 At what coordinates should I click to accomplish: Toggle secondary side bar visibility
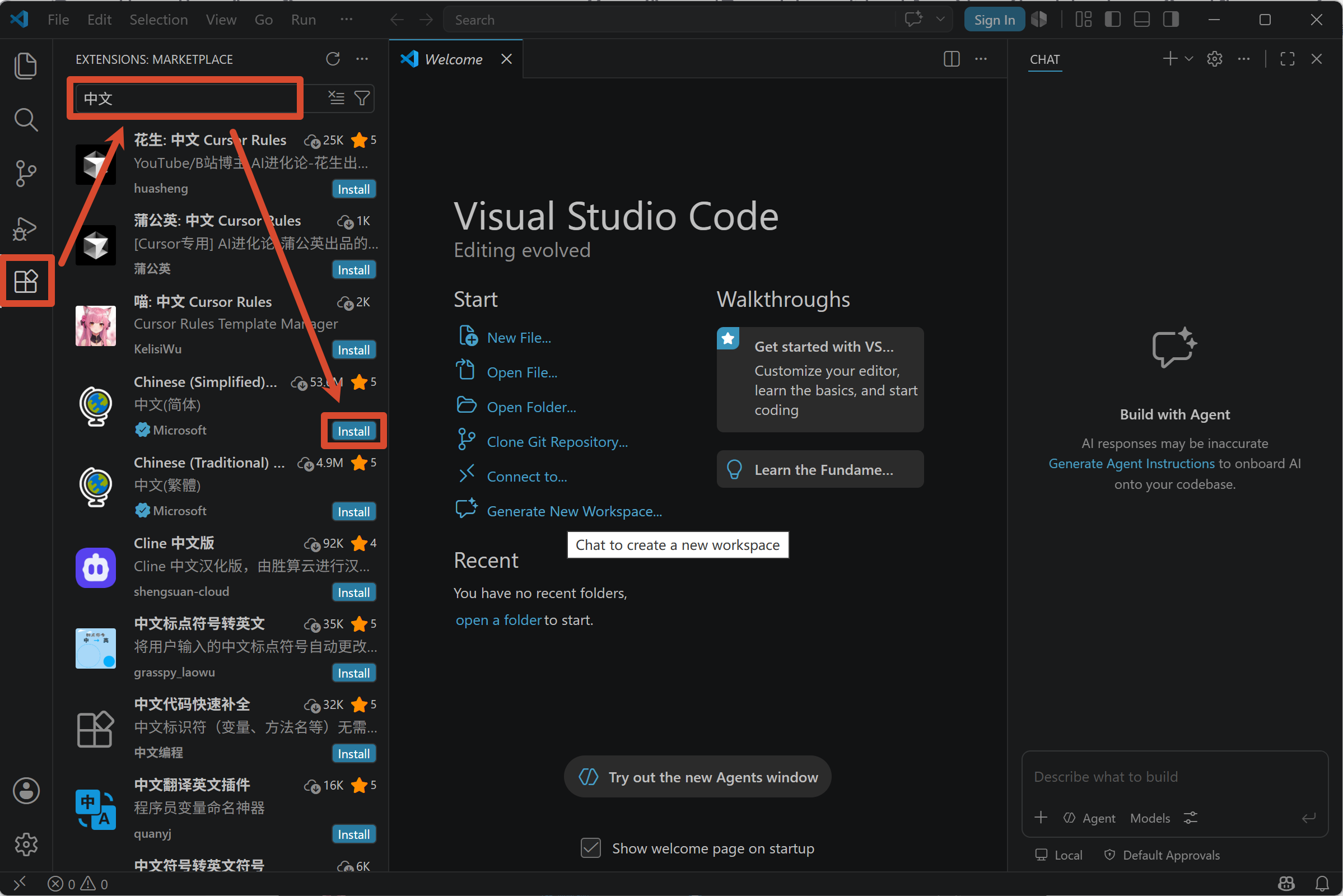click(1171, 20)
